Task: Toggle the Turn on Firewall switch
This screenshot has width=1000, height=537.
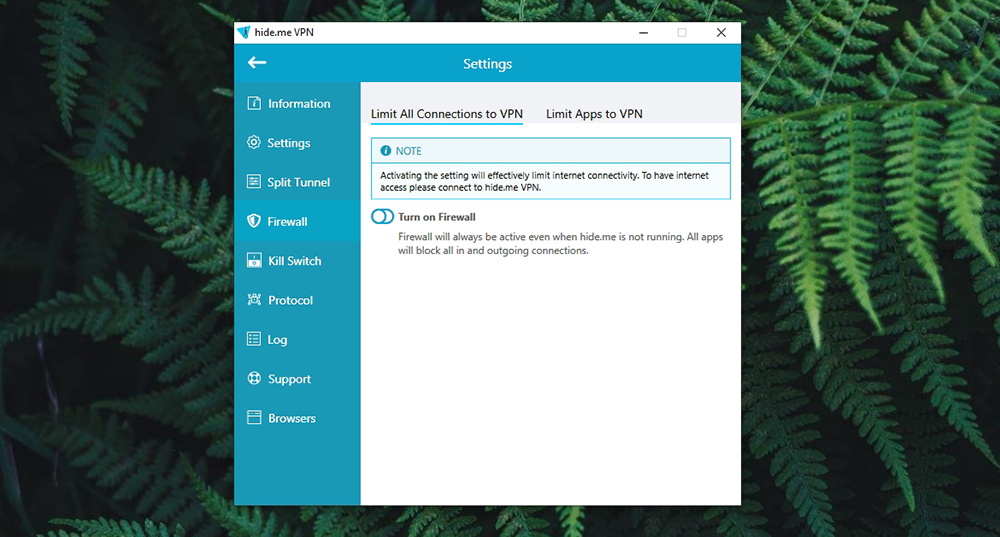Action: tap(383, 217)
